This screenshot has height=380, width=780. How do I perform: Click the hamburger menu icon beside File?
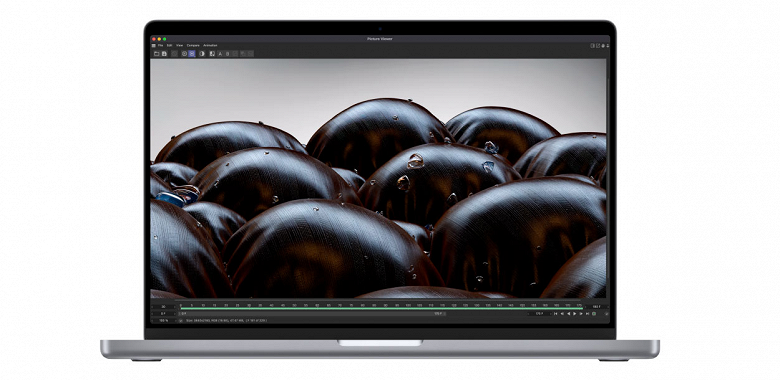[154, 45]
